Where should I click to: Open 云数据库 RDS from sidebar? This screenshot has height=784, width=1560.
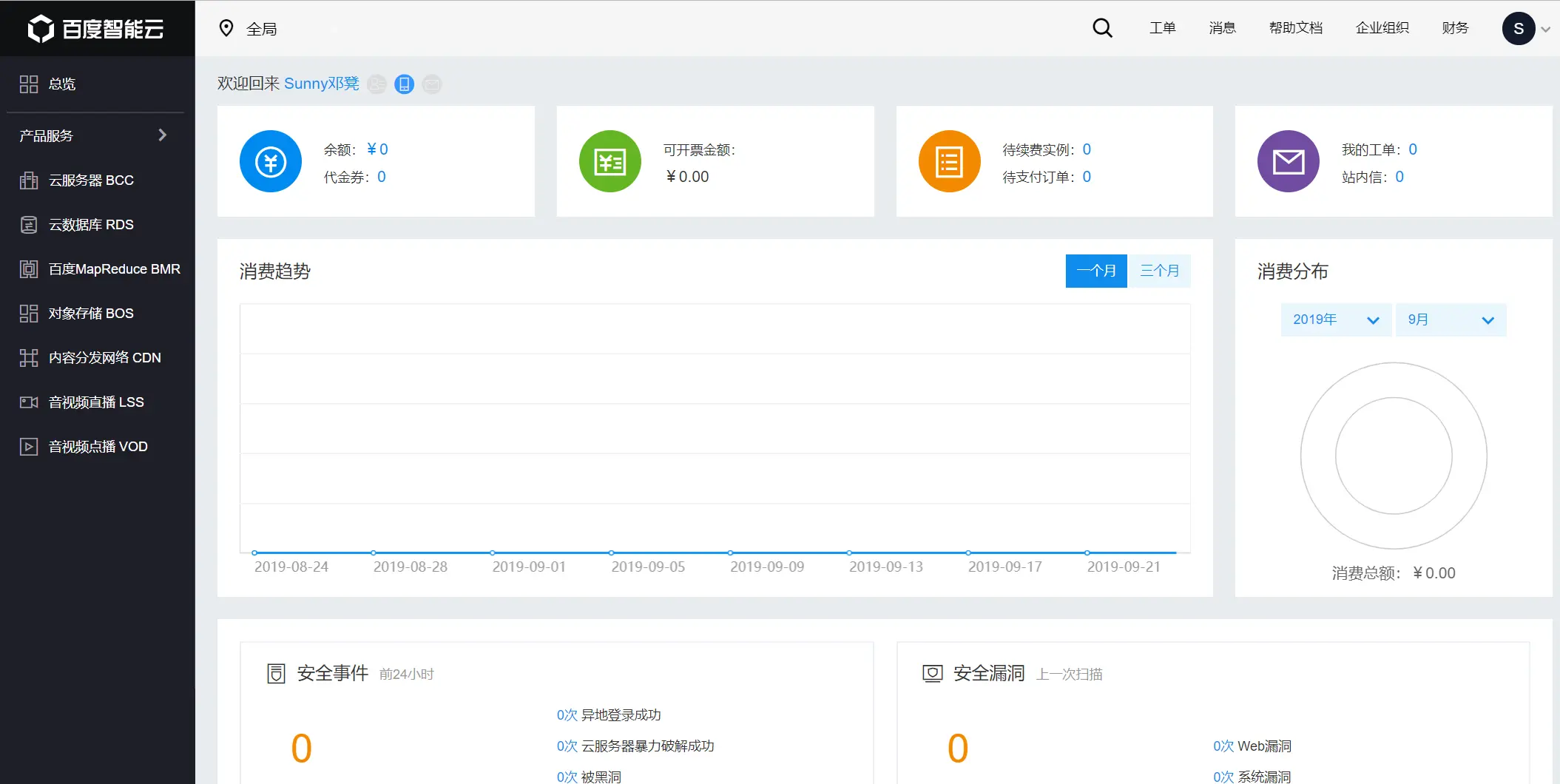[98, 225]
